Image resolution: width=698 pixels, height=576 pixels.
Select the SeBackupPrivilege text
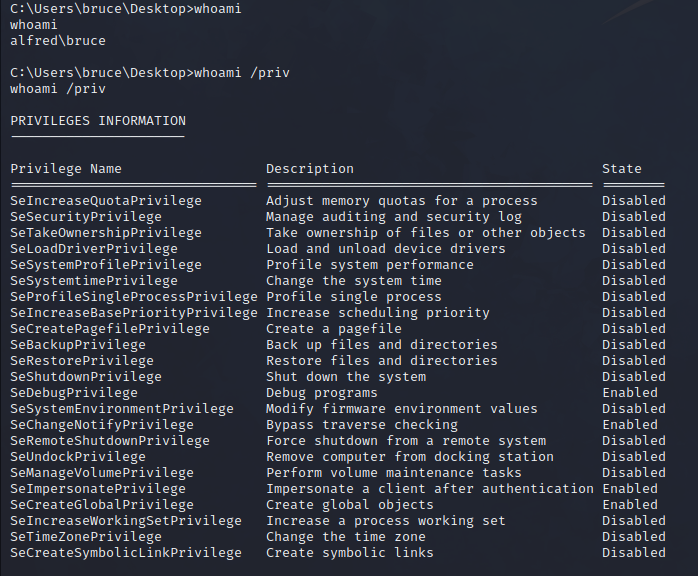(x=78, y=345)
